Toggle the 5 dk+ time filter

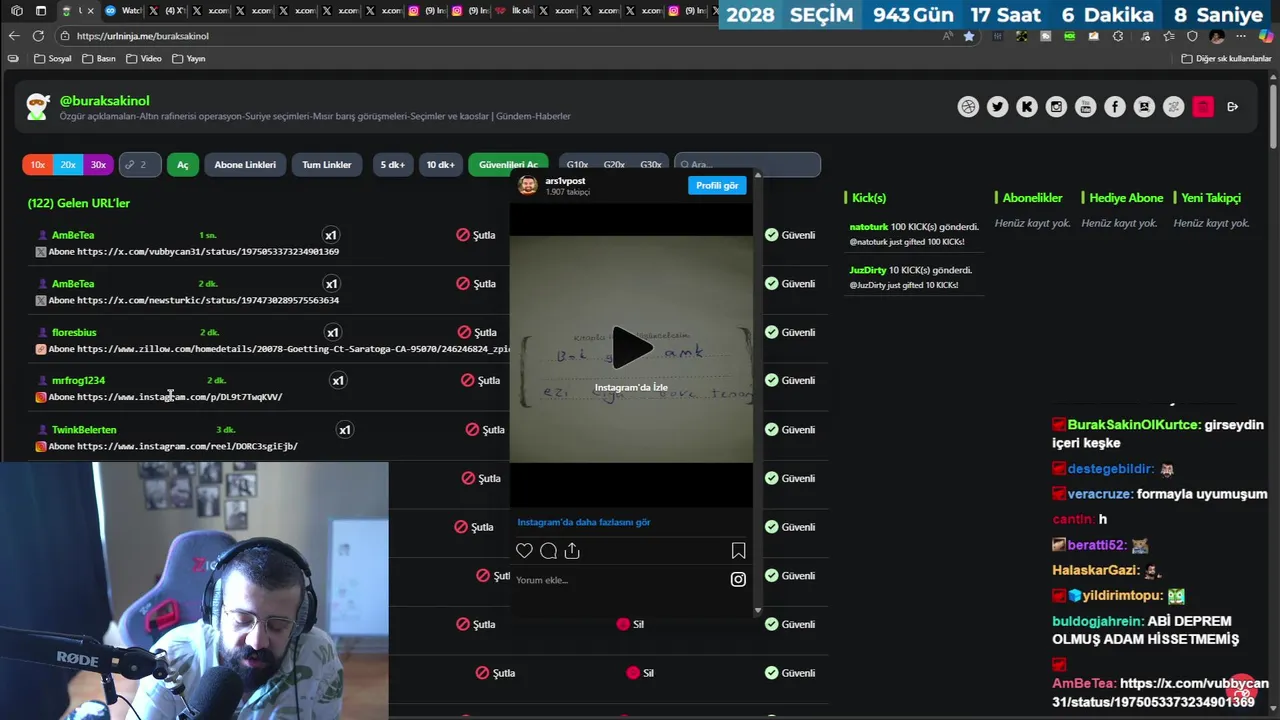coord(392,165)
